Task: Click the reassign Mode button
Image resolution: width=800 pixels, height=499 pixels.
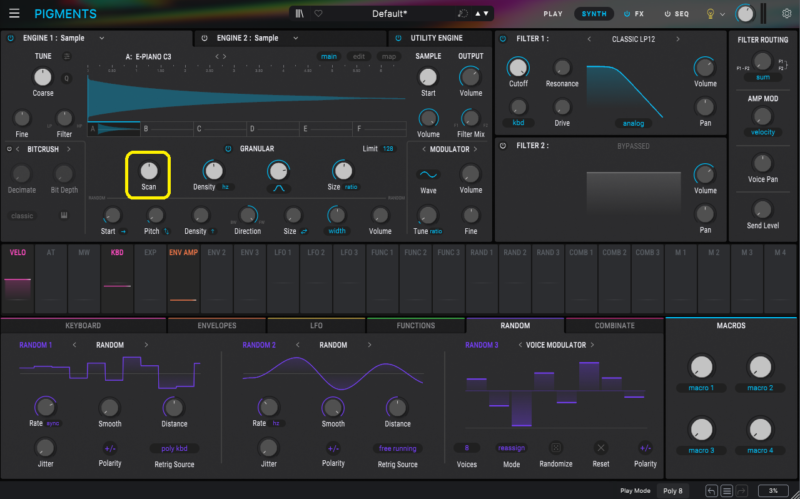Action: coord(511,448)
